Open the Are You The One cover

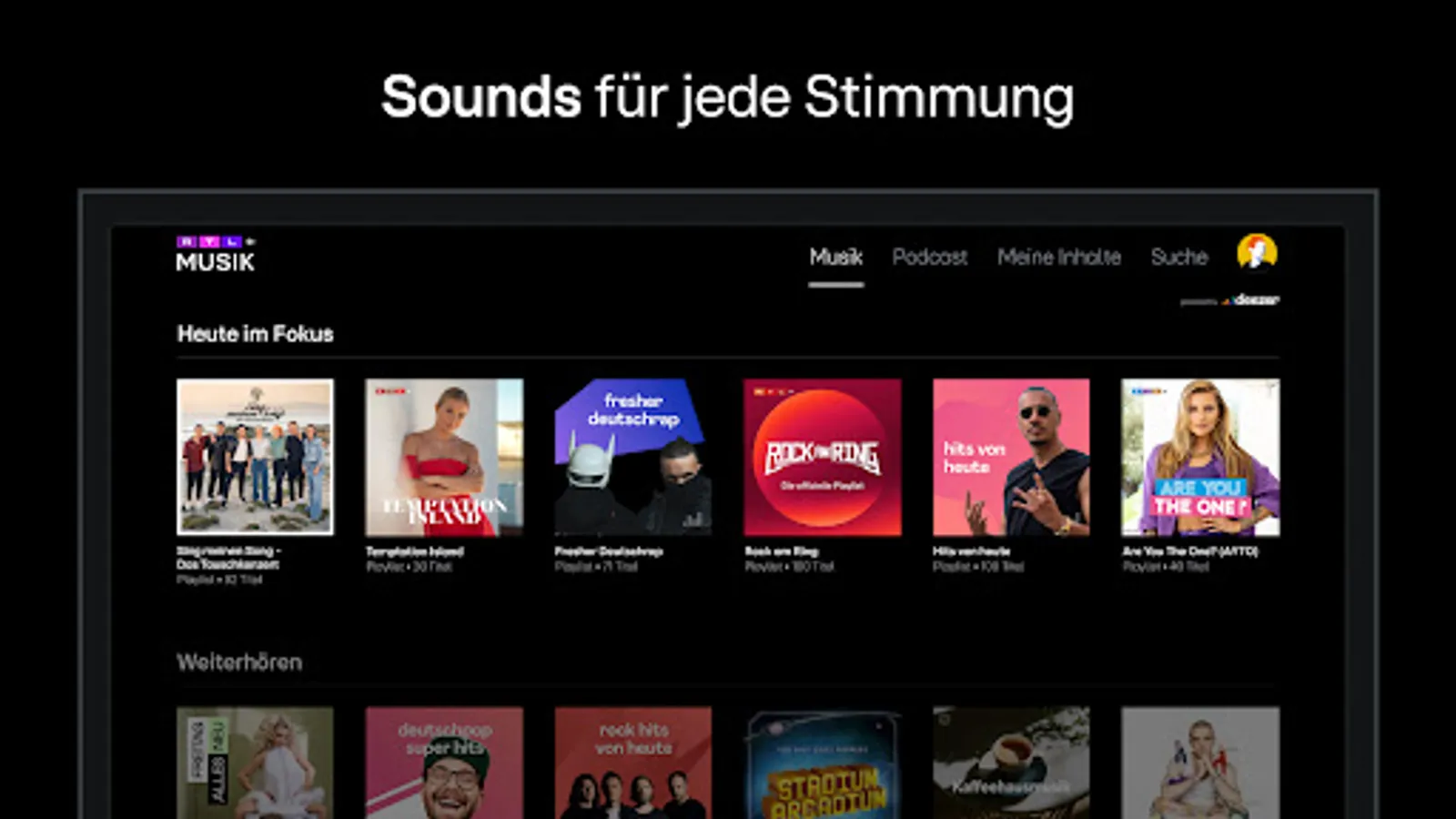1200,457
